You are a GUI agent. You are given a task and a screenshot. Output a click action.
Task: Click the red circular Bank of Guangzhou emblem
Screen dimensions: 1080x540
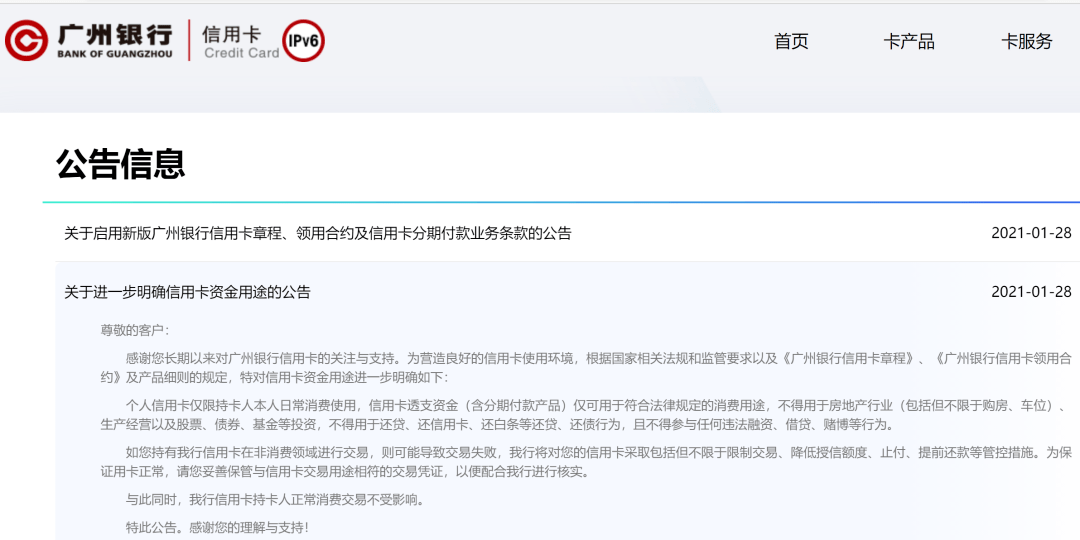pos(26,40)
